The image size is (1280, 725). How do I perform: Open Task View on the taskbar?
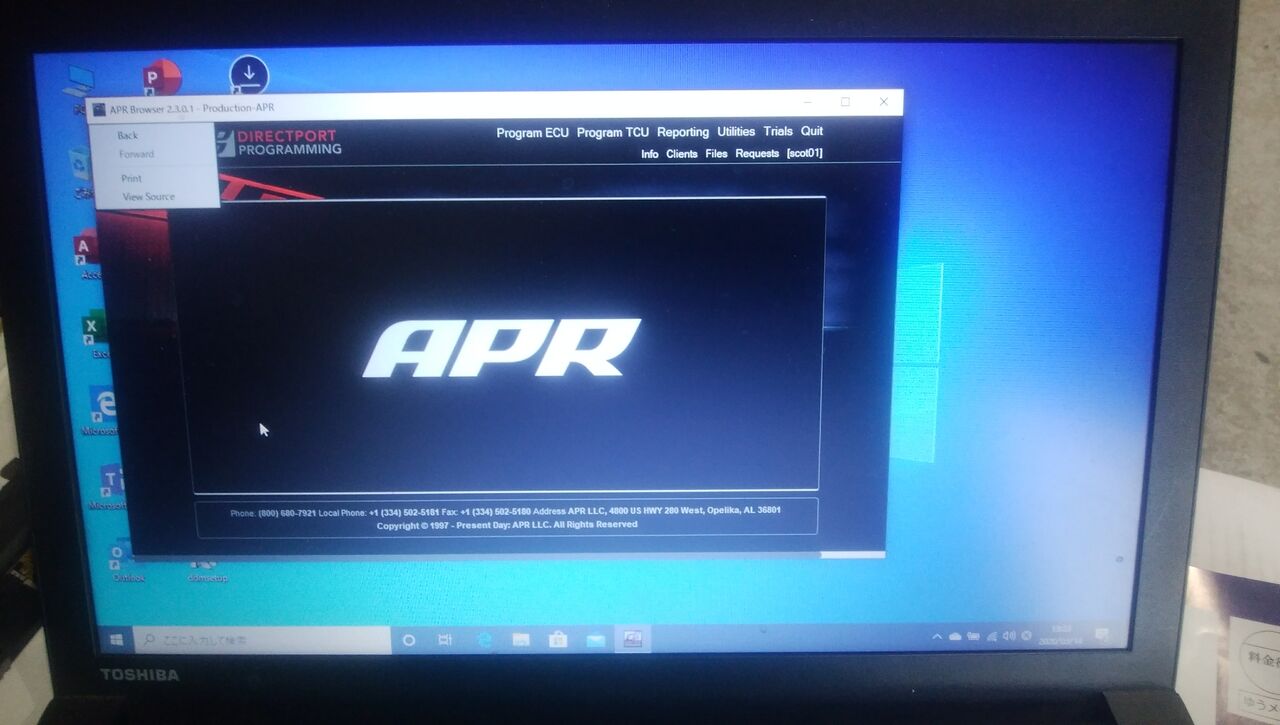tap(446, 640)
